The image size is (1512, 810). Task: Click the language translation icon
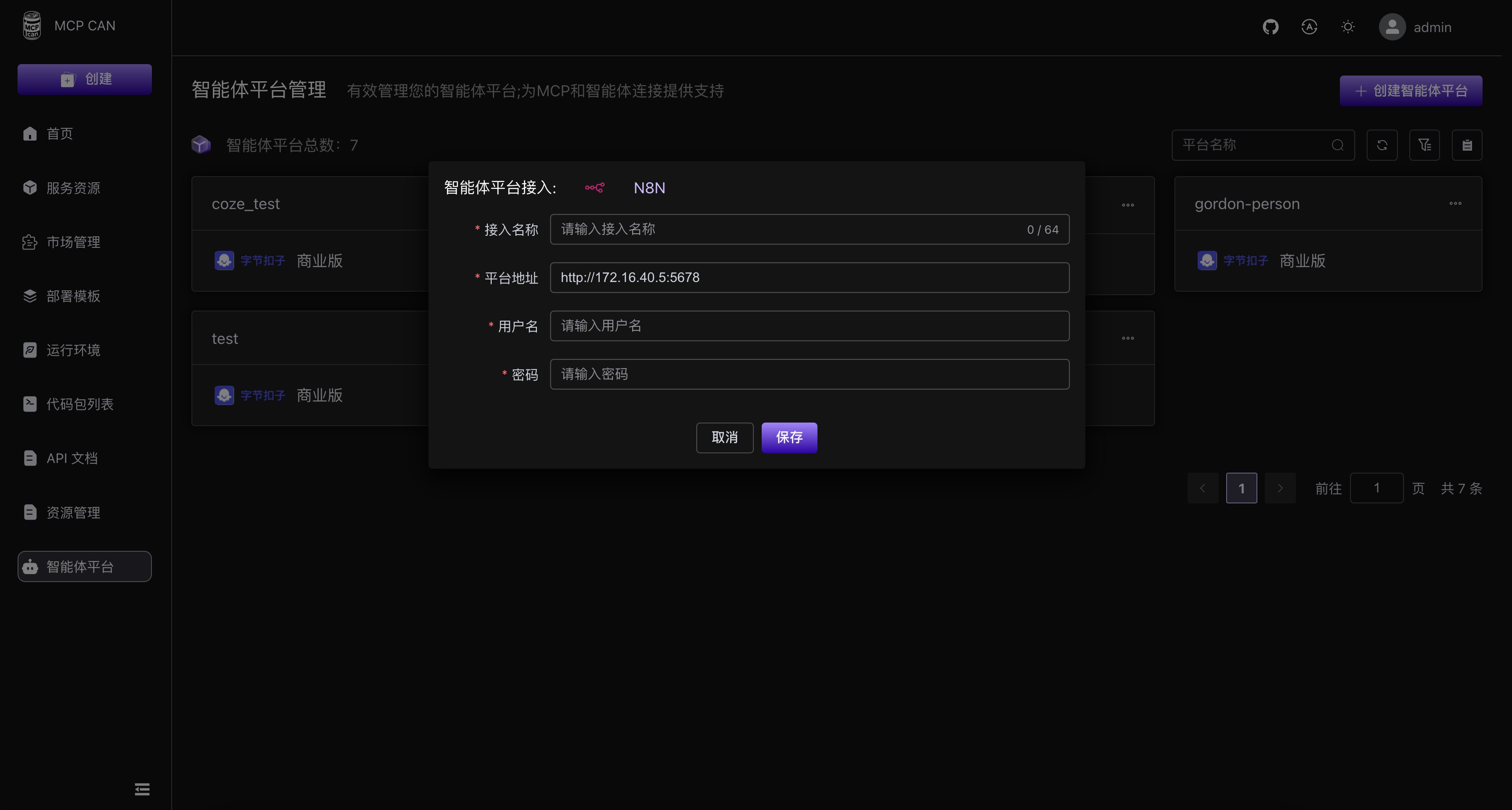coord(1309,27)
